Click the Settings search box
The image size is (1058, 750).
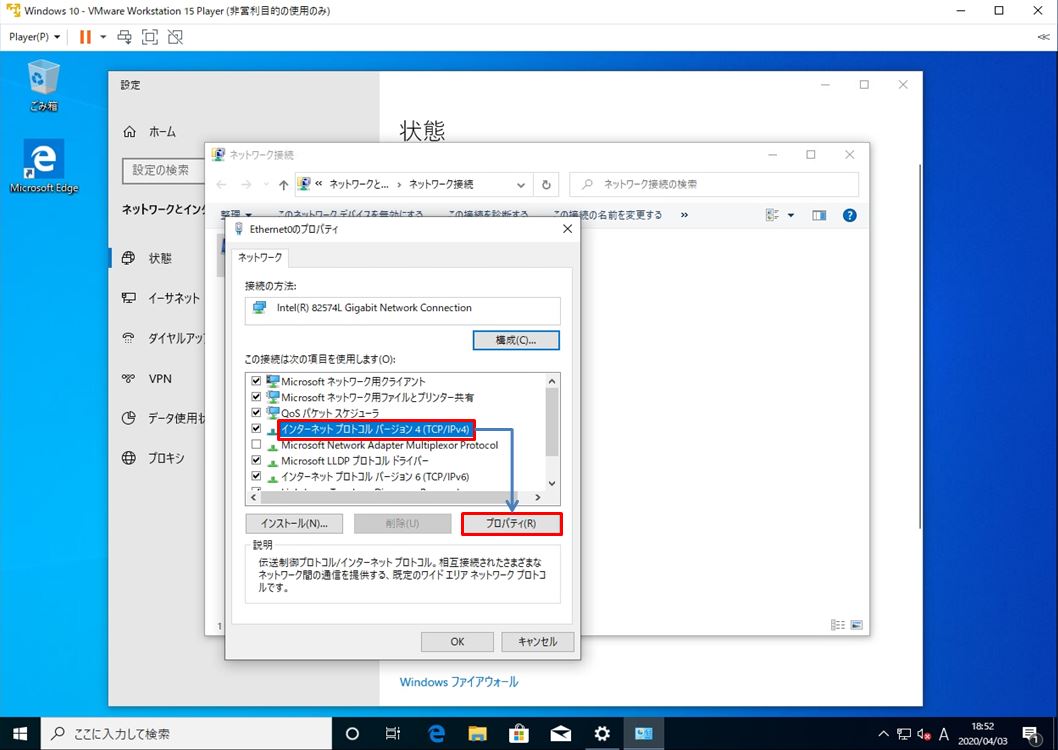click(x=164, y=171)
